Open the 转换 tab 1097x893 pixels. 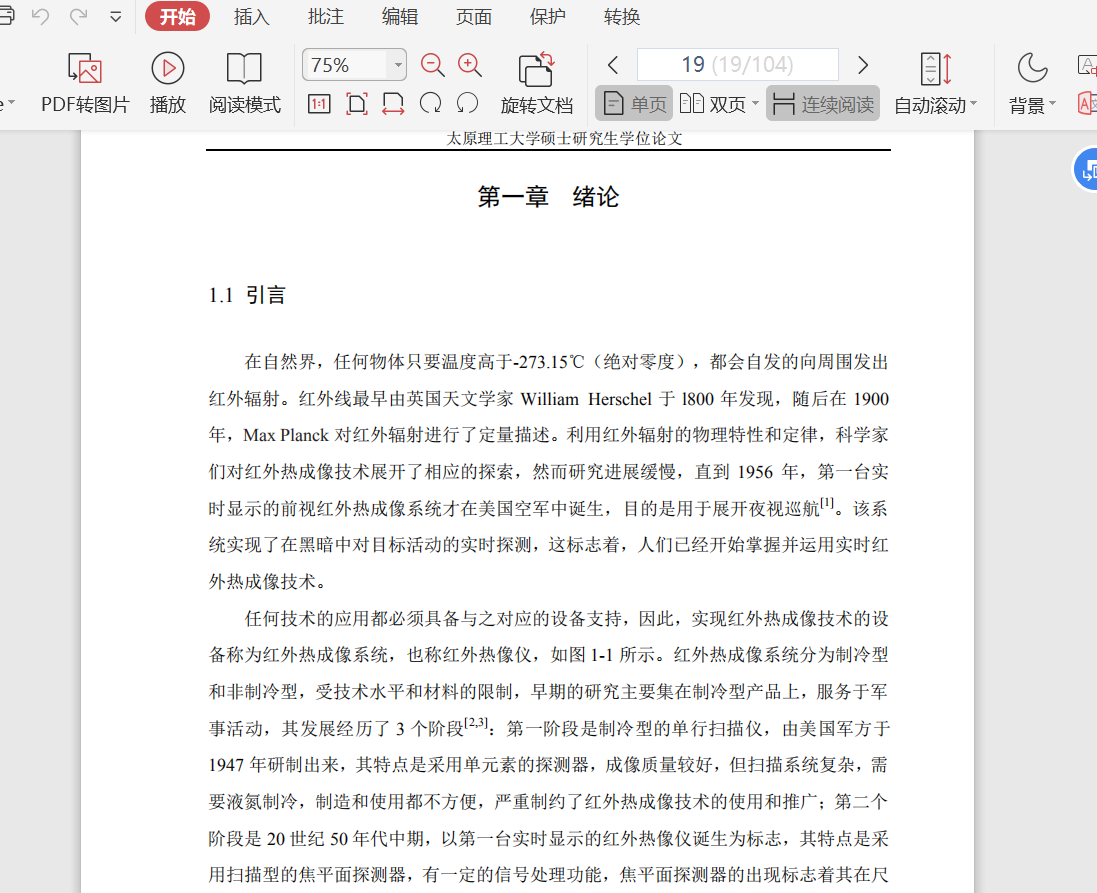(x=622, y=16)
